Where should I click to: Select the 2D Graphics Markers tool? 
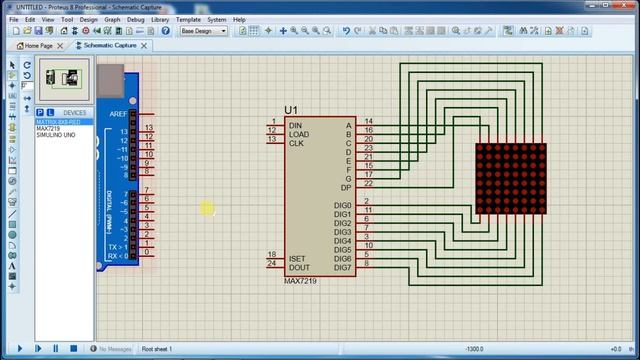coord(12,287)
